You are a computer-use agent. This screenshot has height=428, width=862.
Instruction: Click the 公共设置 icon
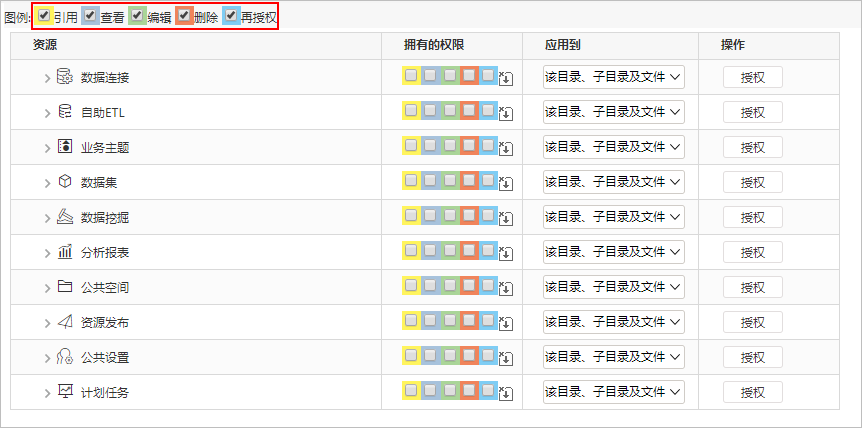65,357
